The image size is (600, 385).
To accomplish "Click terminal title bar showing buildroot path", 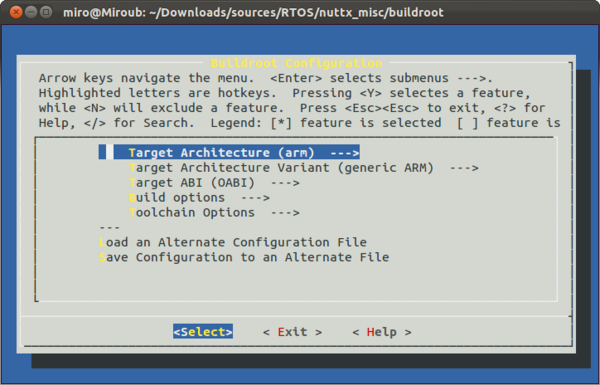I will pos(253,12).
